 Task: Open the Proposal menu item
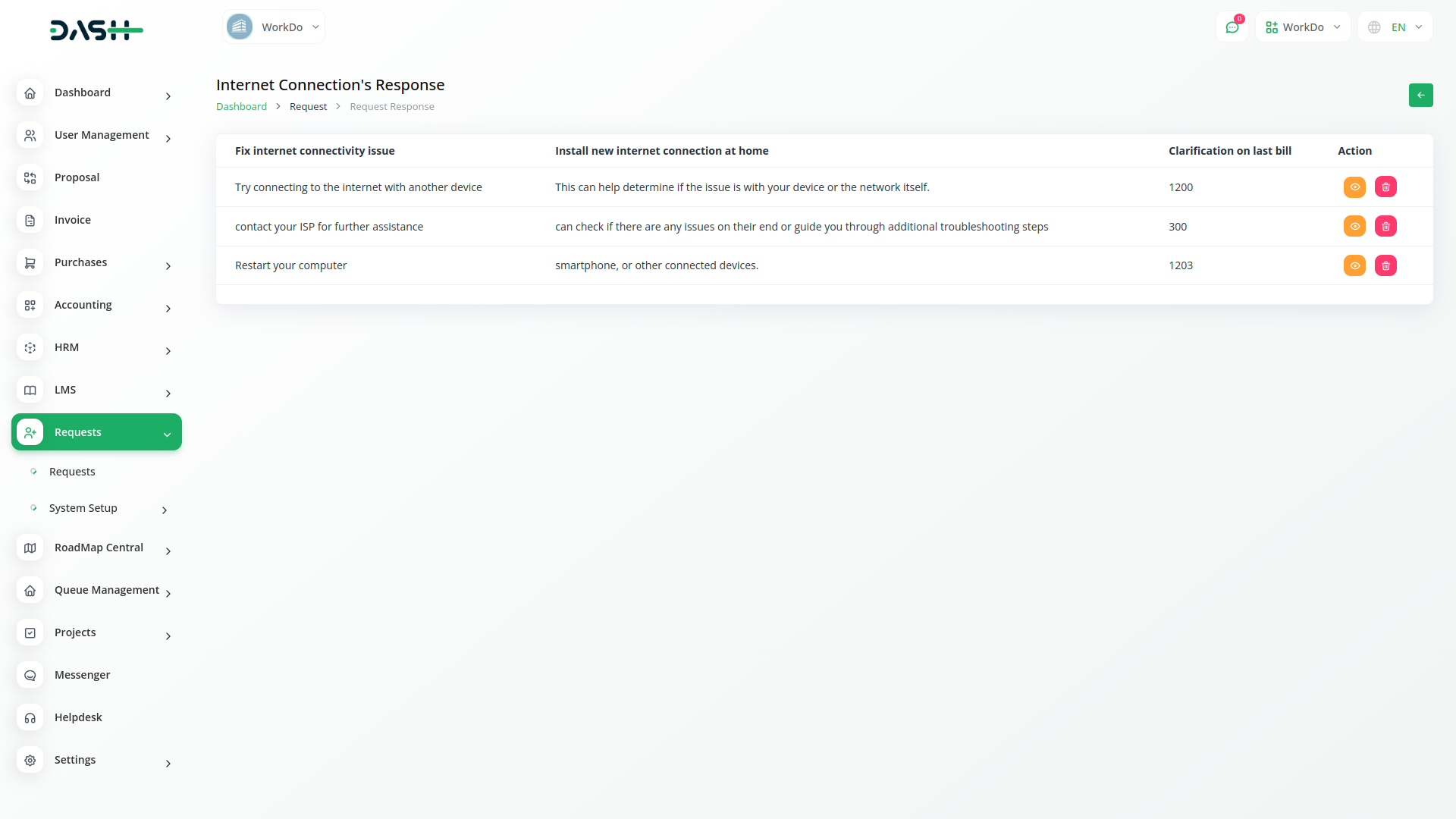pyautogui.click(x=77, y=177)
